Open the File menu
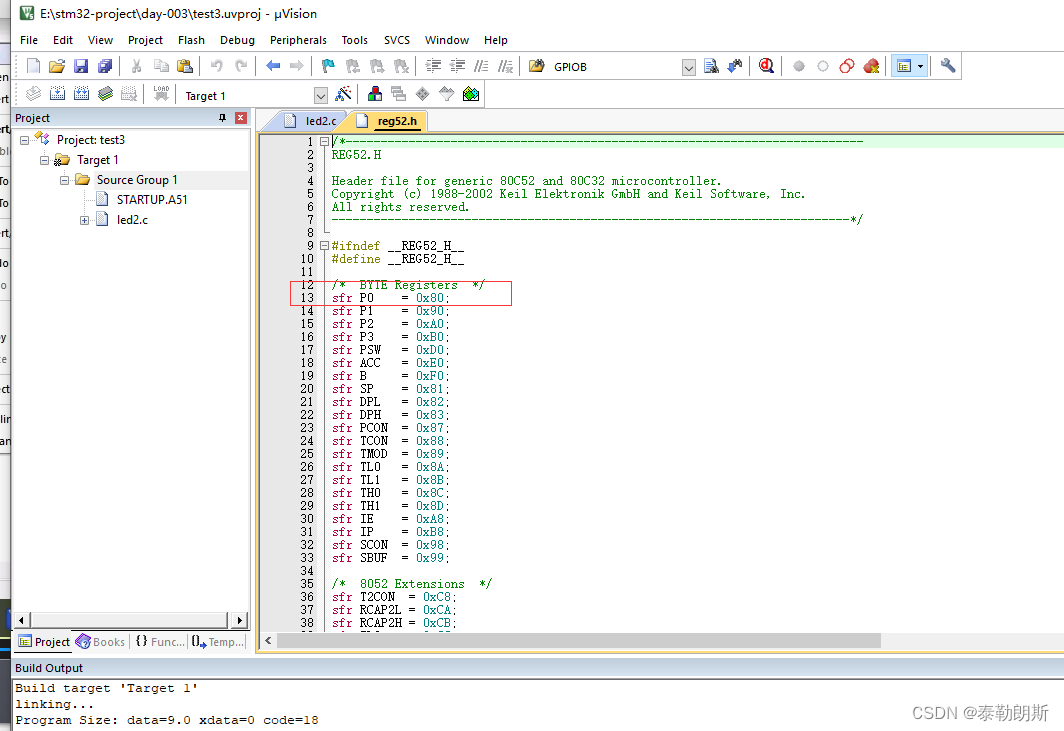The width and height of the screenshot is (1064, 731). (x=29, y=40)
